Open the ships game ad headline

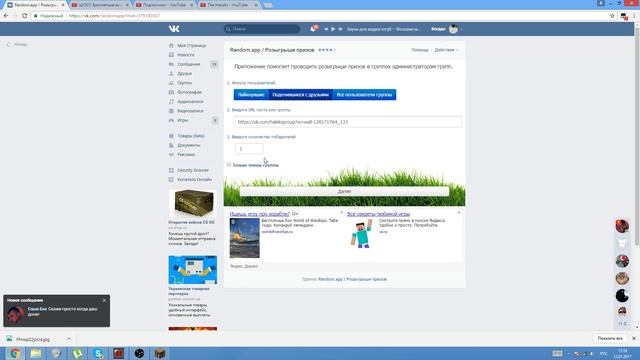click(260, 214)
